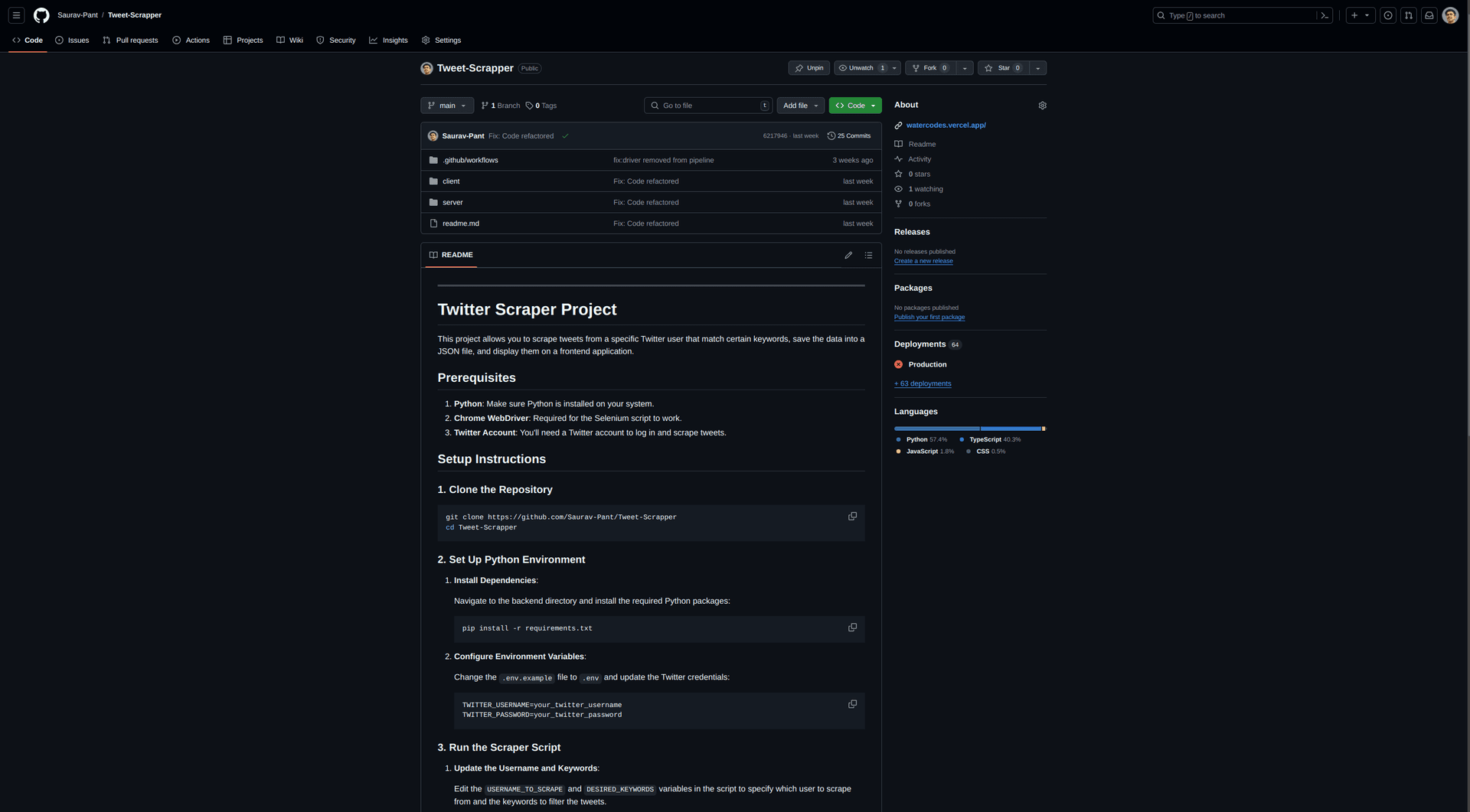Click Publish your first package
Screen dimensions: 1470x812
[x=929, y=317]
